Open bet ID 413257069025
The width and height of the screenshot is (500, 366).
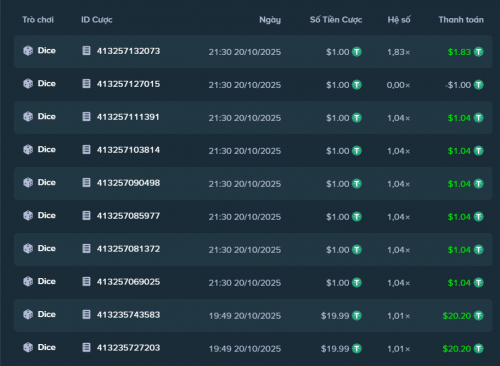click(128, 282)
